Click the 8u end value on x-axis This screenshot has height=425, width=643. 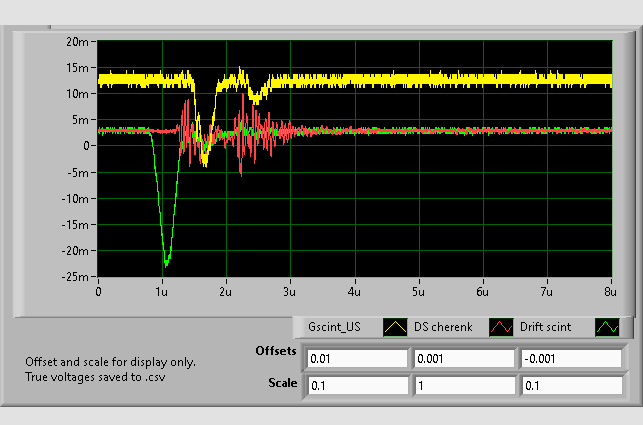(x=611, y=291)
